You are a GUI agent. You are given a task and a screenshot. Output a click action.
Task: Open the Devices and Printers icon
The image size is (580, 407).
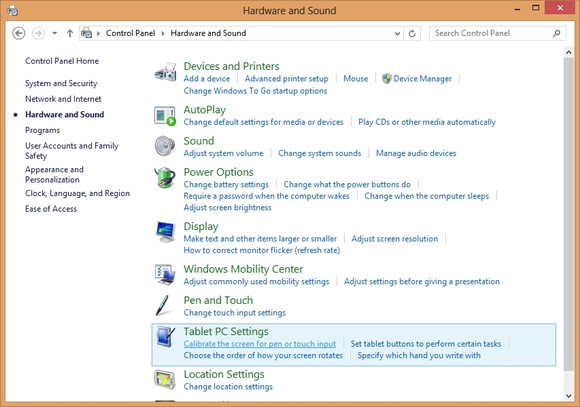coord(165,72)
